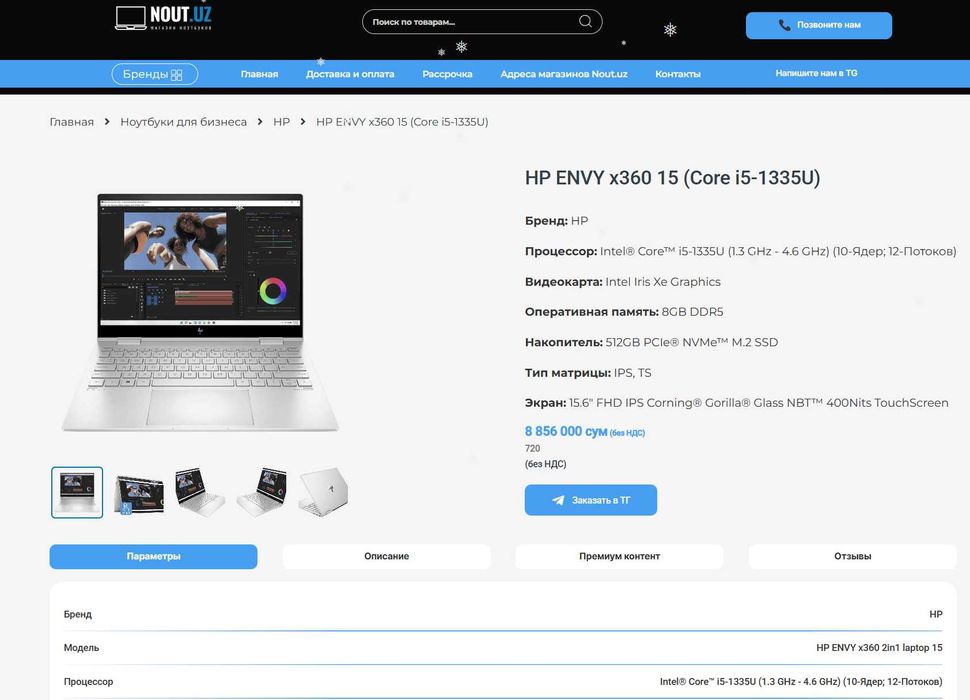Switch to the Описание tab
970x700 pixels.
coord(387,557)
